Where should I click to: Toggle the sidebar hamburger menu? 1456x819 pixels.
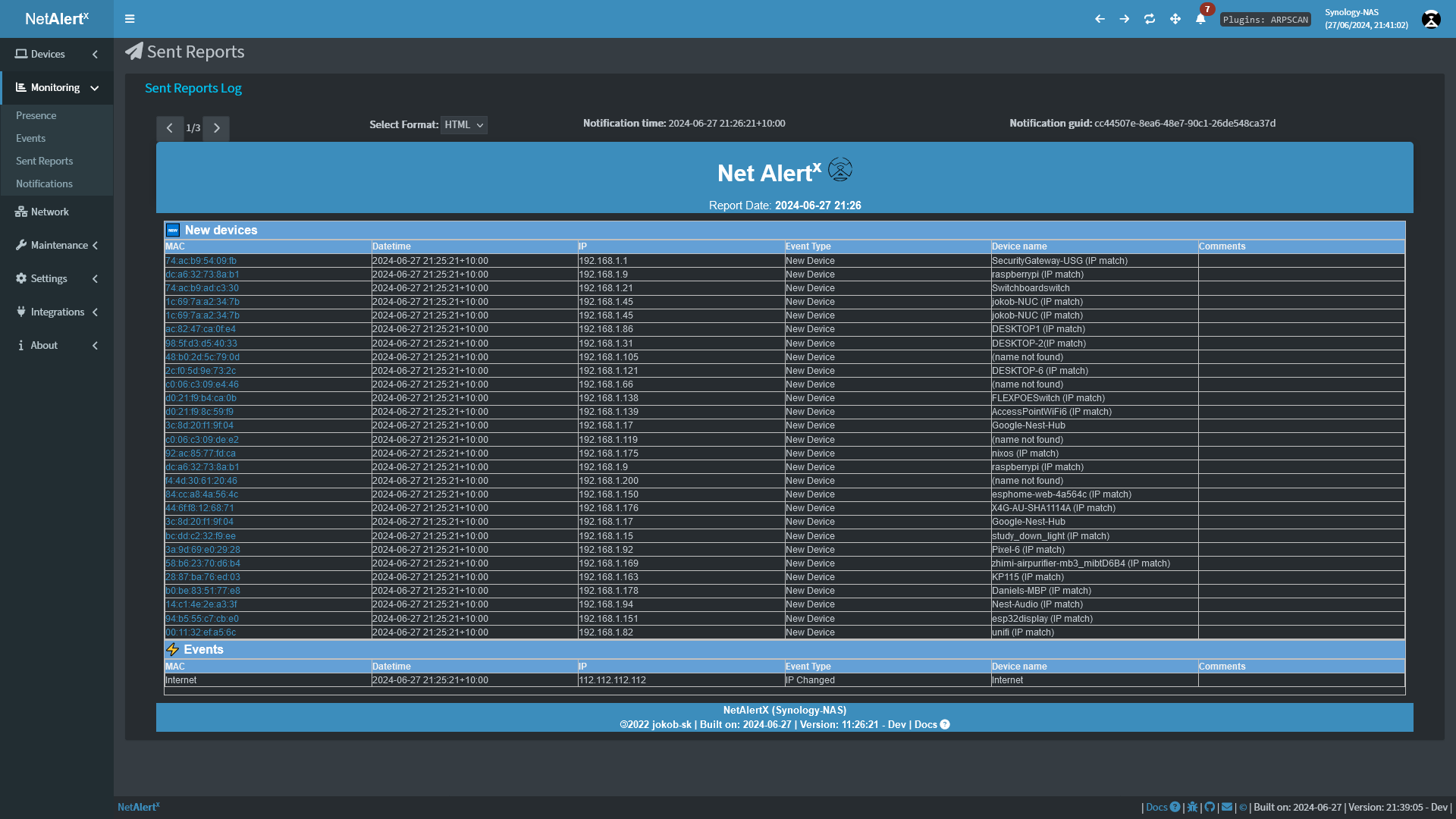click(x=130, y=19)
